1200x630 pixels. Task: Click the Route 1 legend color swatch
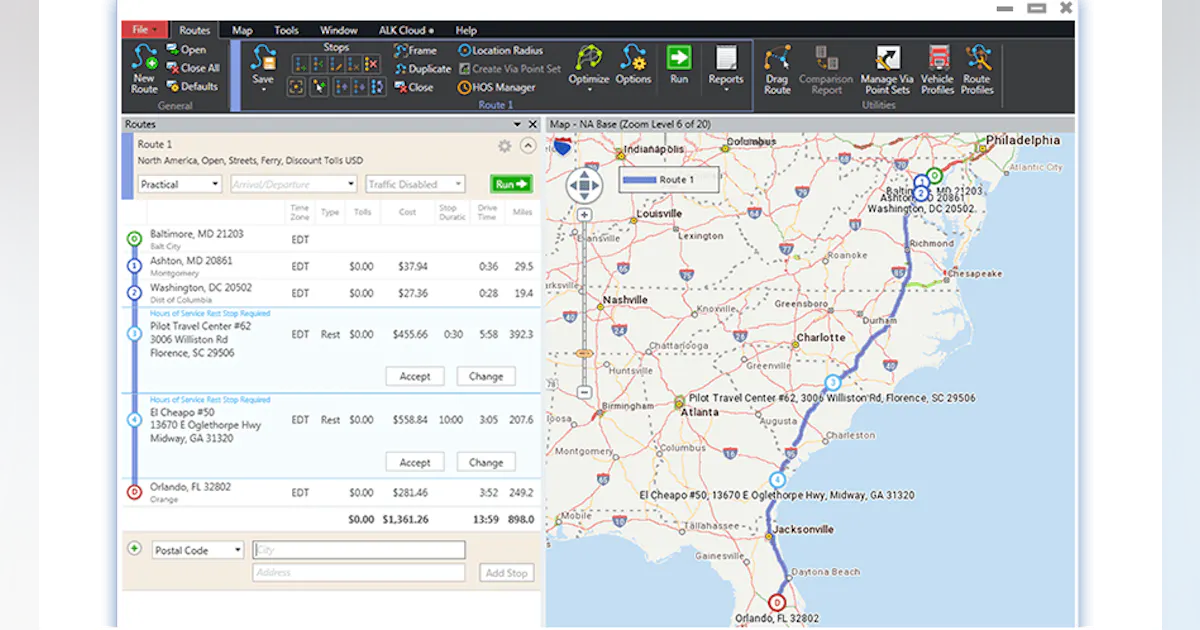click(x=640, y=180)
